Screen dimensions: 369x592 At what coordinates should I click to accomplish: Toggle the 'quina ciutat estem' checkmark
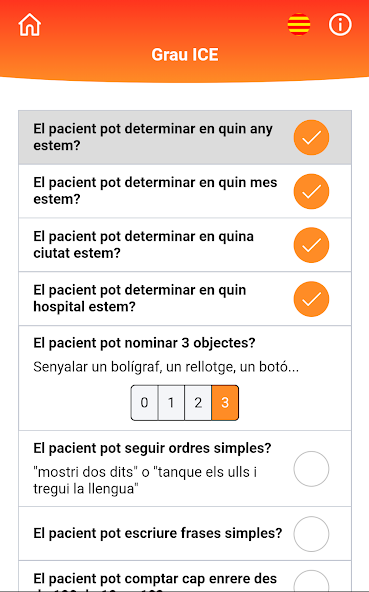pyautogui.click(x=311, y=245)
